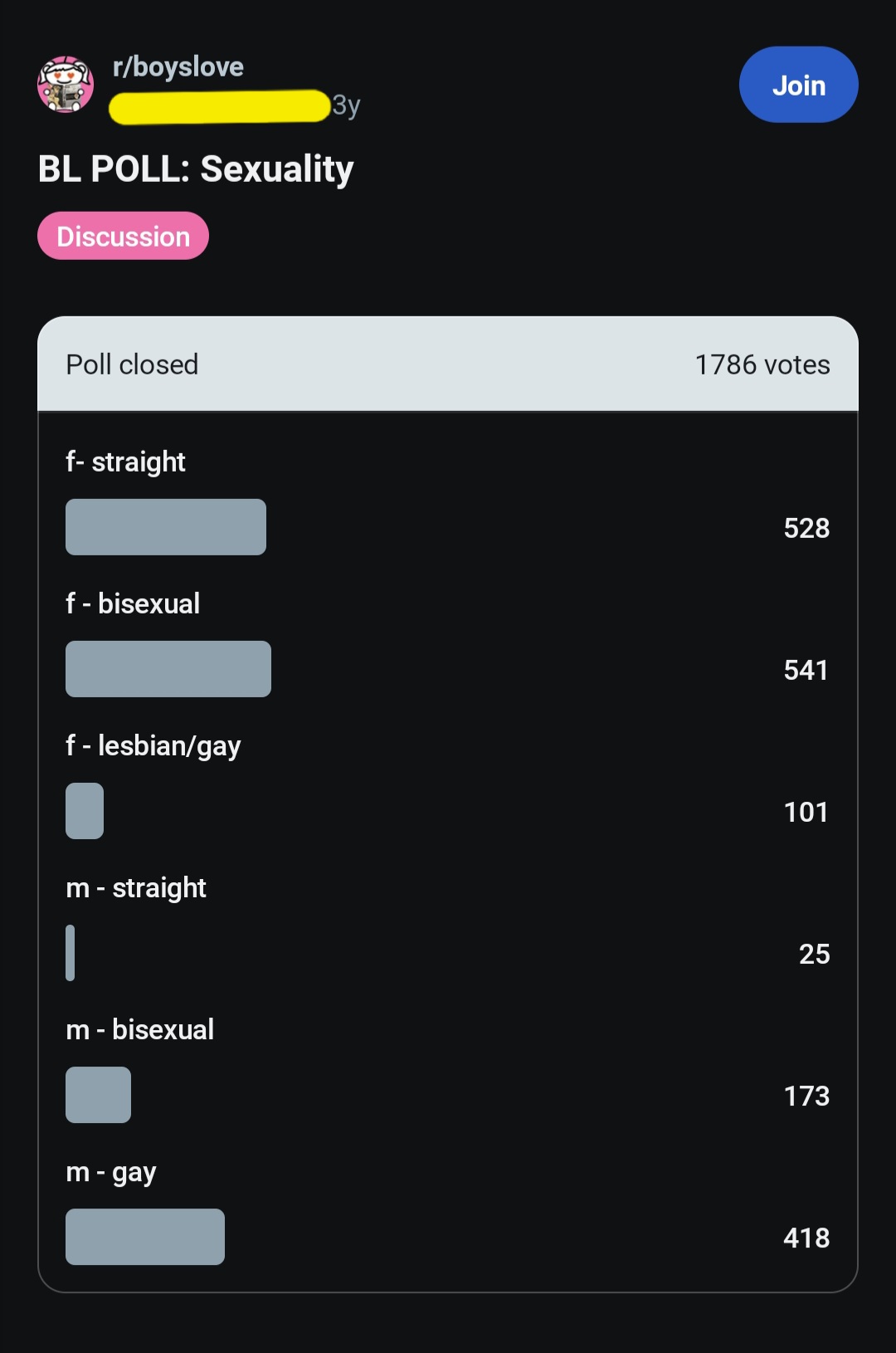The height and width of the screenshot is (1353, 896).
Task: Click the 'Poll closed' status label
Action: (132, 364)
